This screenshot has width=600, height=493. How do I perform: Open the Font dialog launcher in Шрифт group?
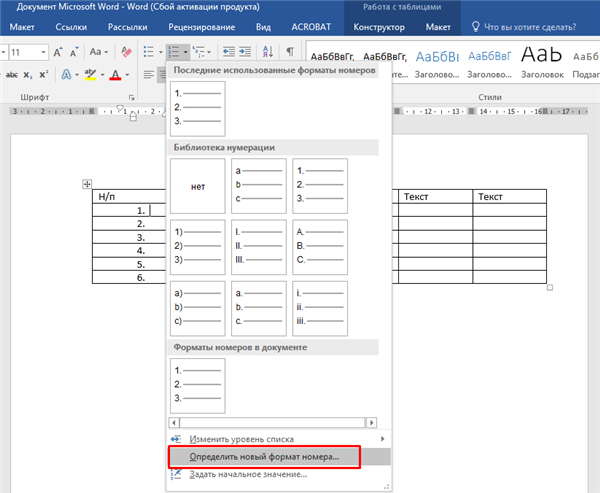point(132,98)
